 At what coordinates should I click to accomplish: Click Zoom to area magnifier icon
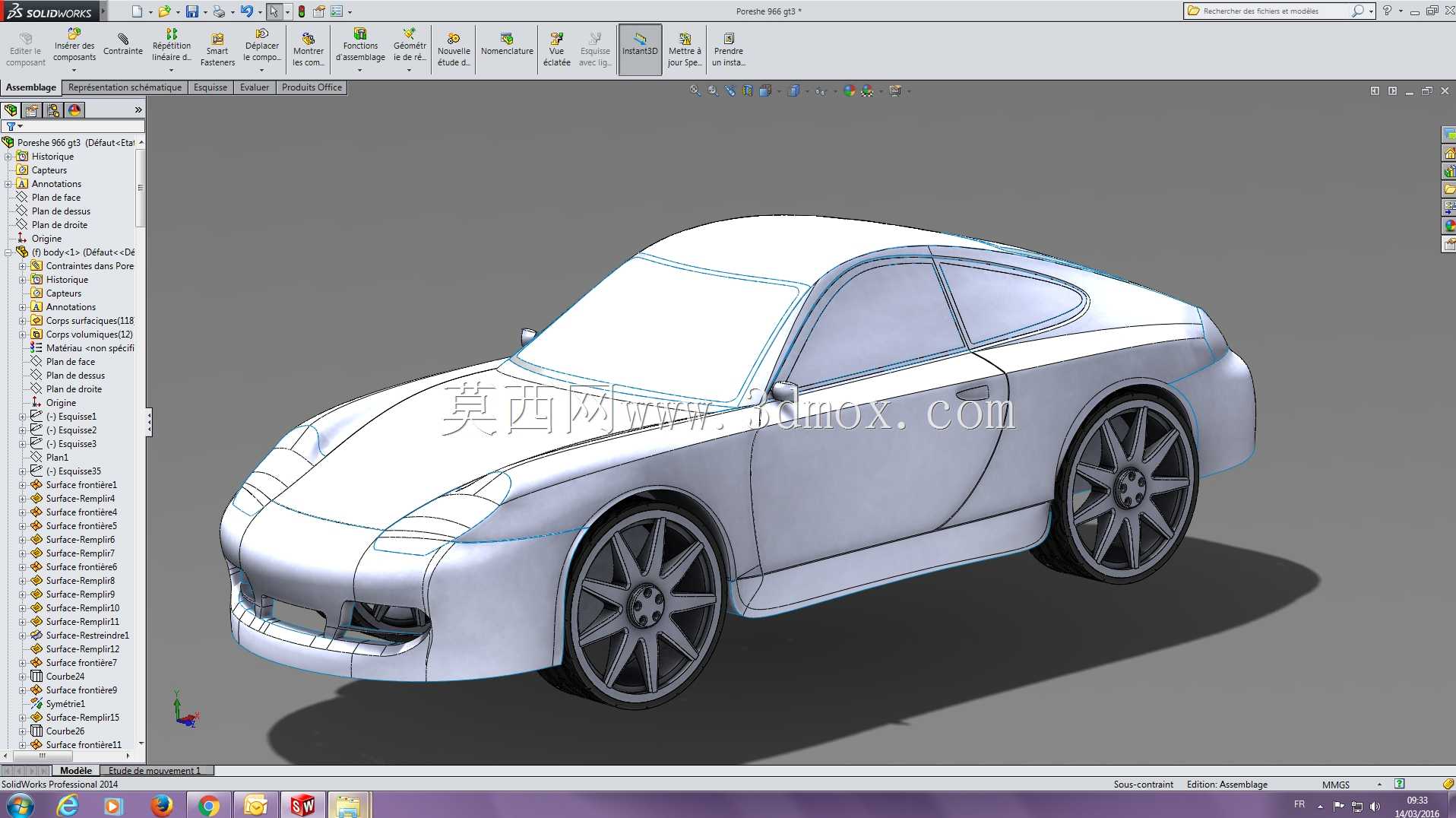pos(713,90)
